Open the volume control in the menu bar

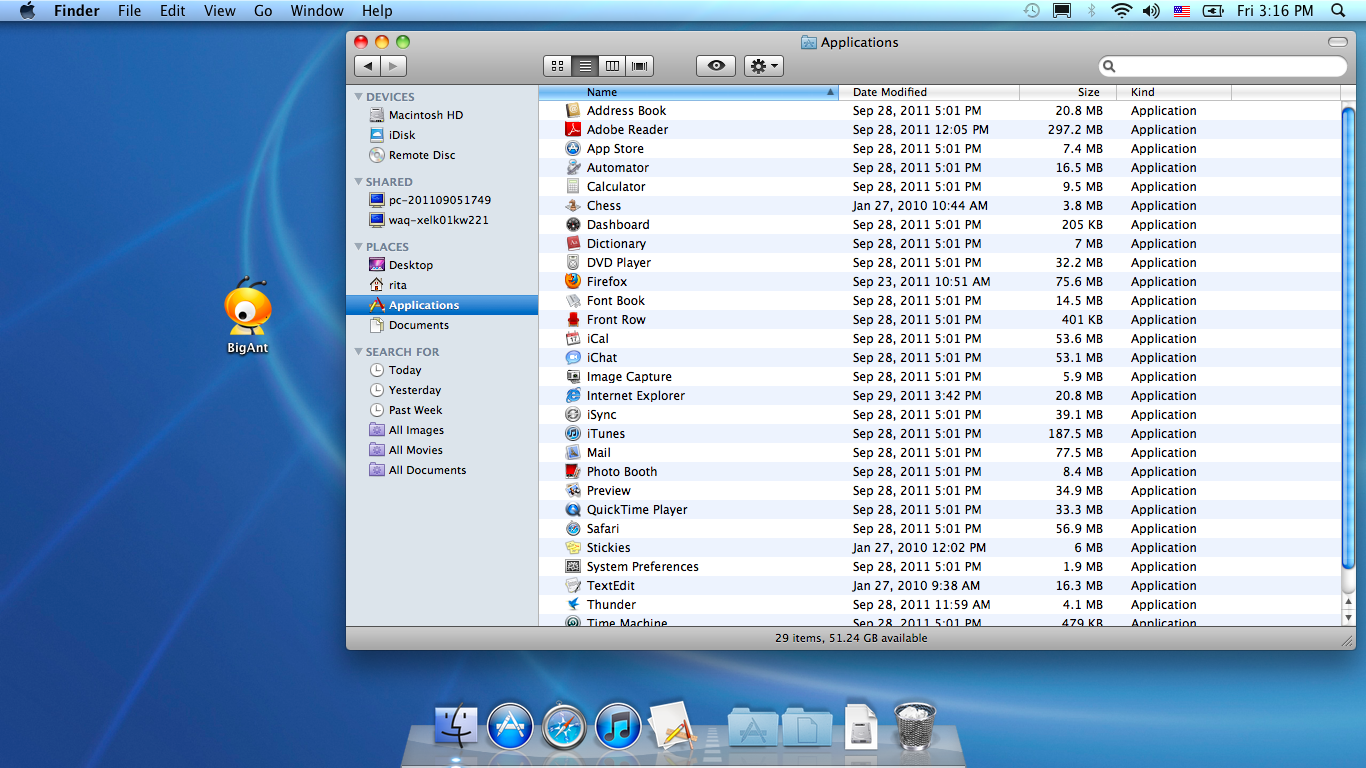(1151, 11)
